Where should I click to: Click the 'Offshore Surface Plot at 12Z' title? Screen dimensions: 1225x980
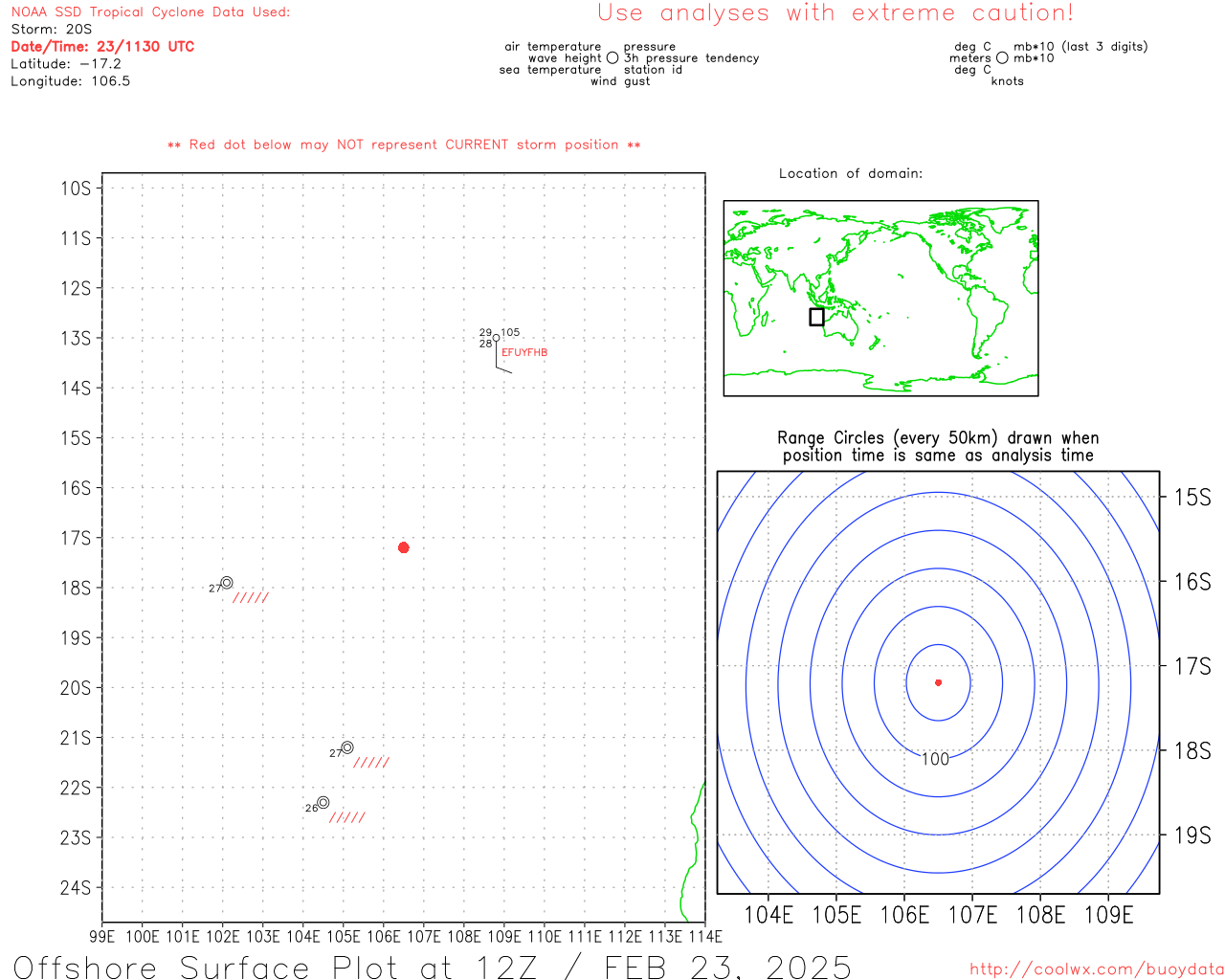coord(433,967)
